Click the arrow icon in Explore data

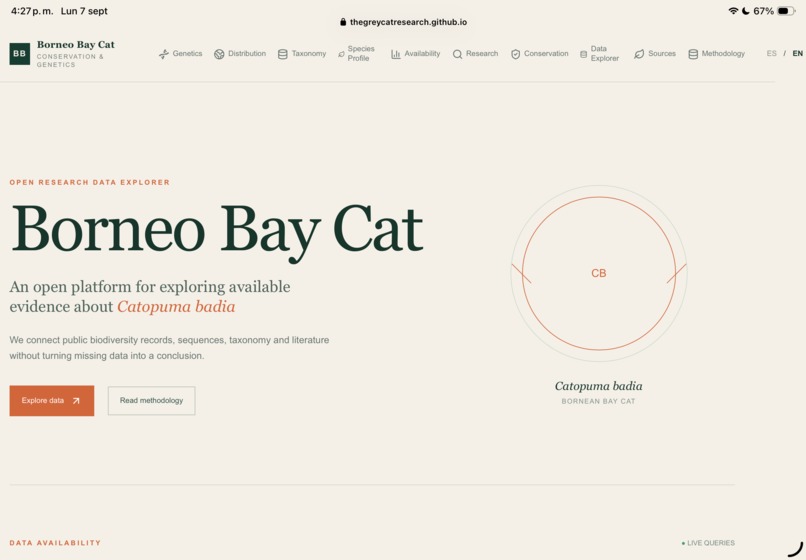point(76,401)
